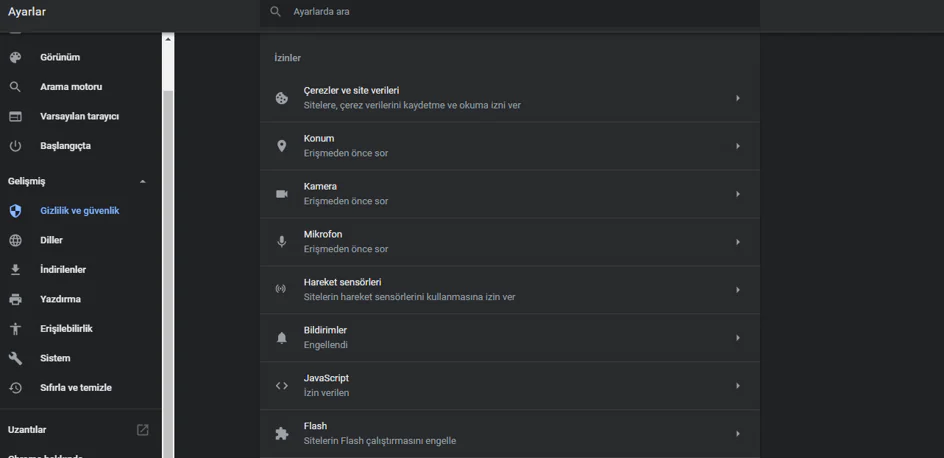944x458 pixels.
Task: Open the Uzantılar extensions link
Action: pyautogui.click(x=28, y=430)
